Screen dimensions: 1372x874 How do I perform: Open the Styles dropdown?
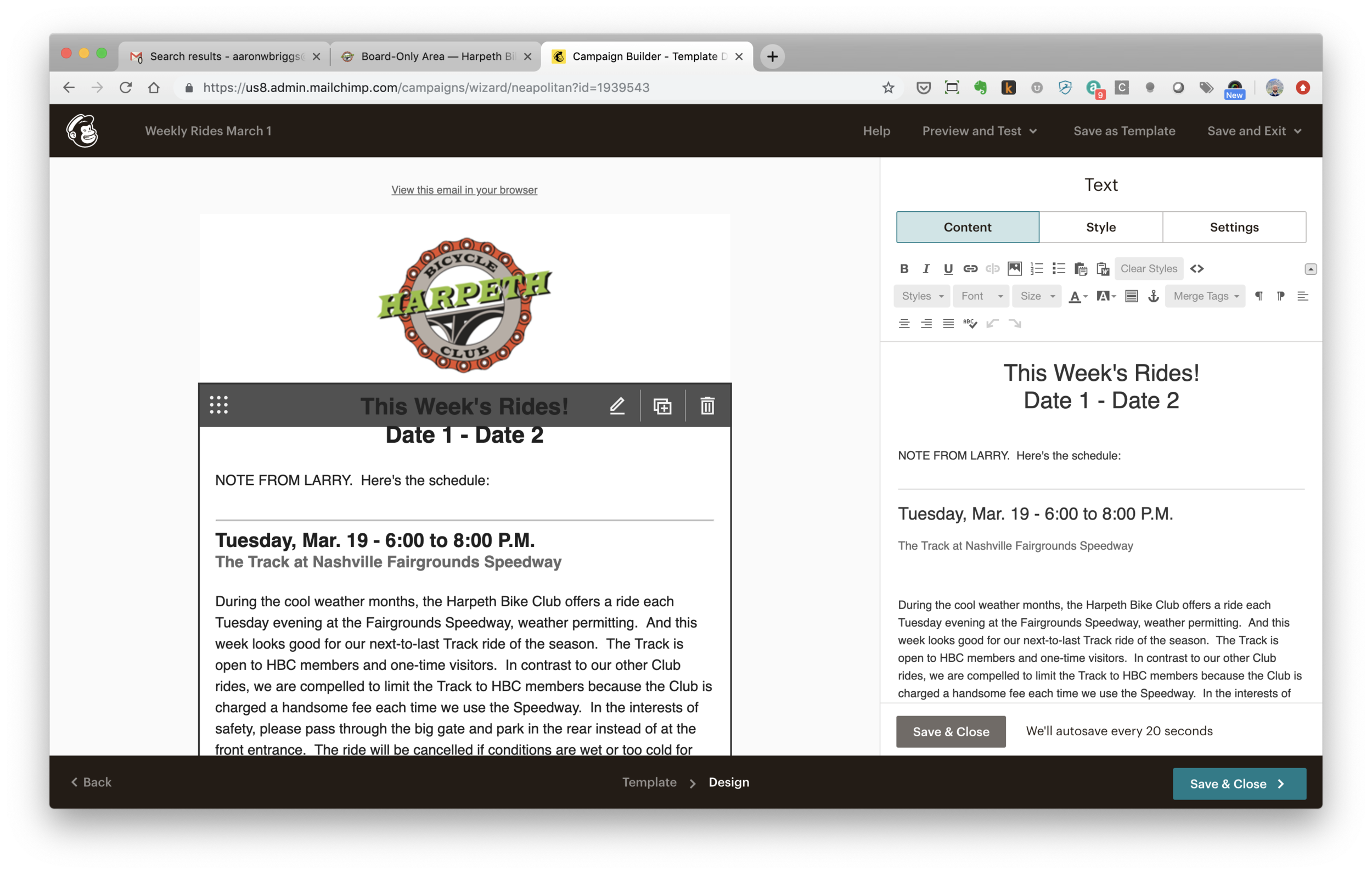922,296
